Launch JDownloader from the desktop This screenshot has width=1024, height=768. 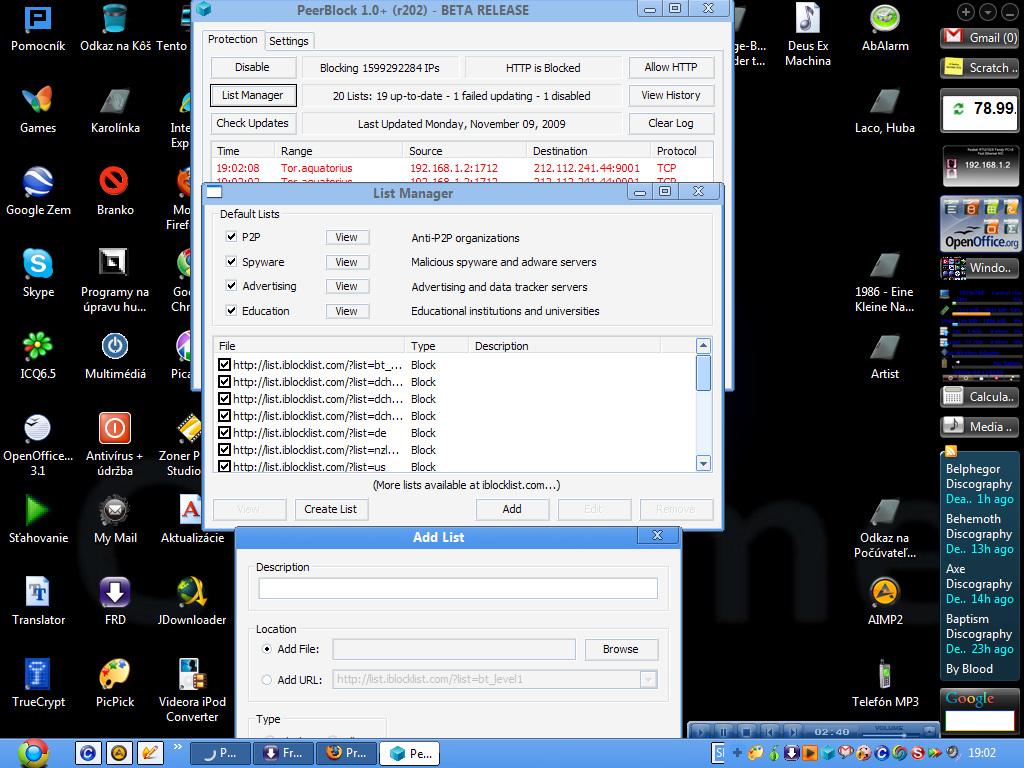(191, 603)
